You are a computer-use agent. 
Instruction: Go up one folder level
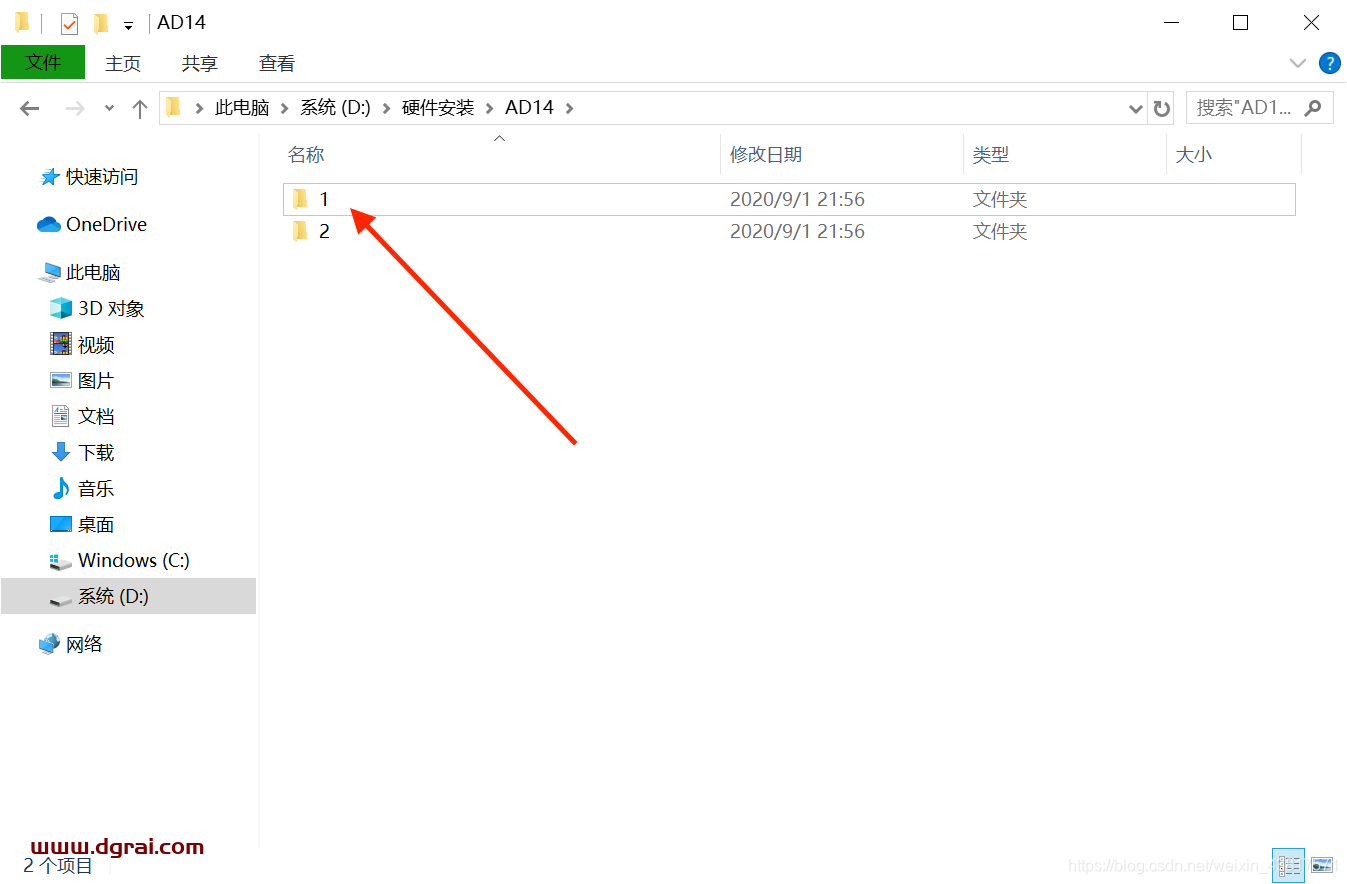coord(140,108)
